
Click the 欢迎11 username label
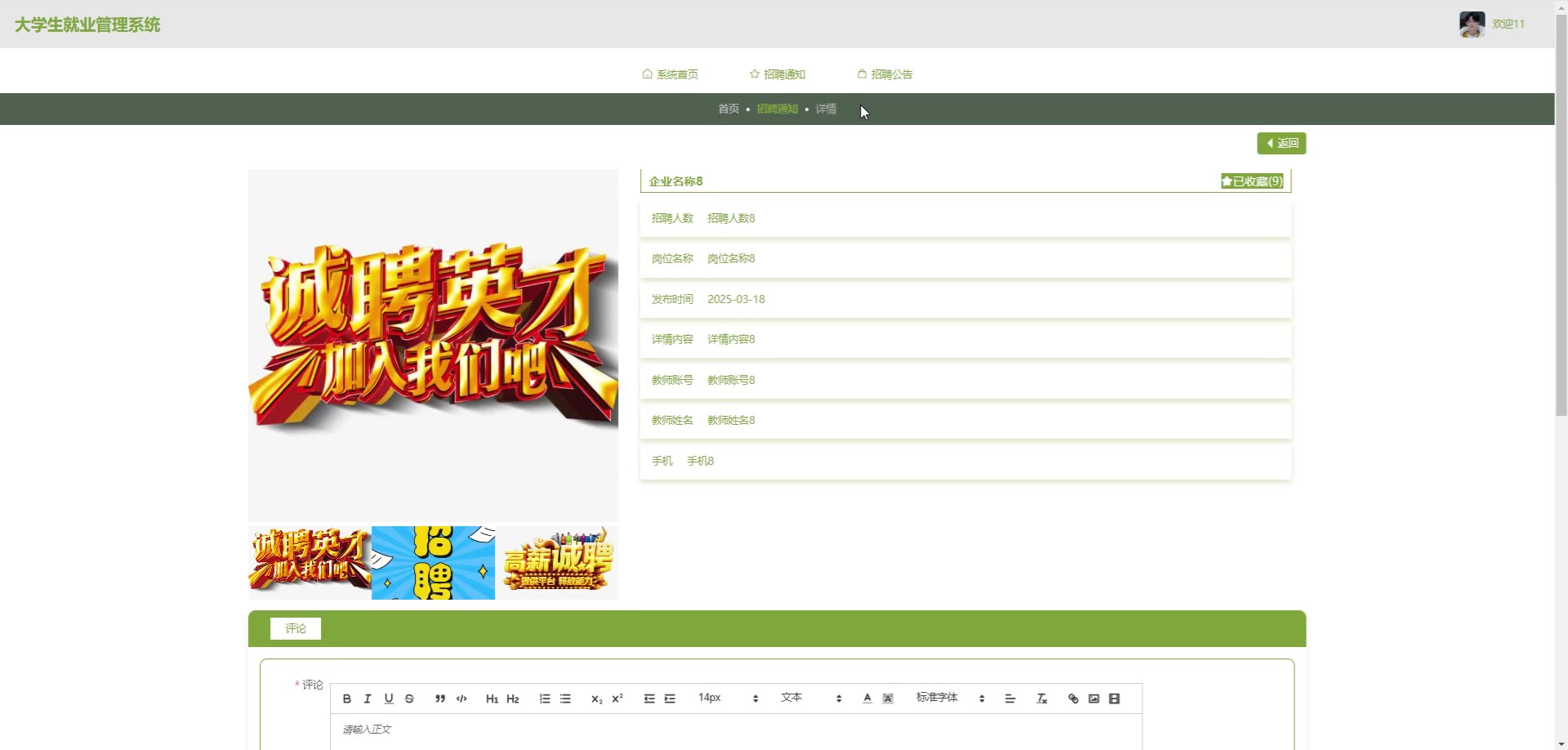click(x=1508, y=24)
